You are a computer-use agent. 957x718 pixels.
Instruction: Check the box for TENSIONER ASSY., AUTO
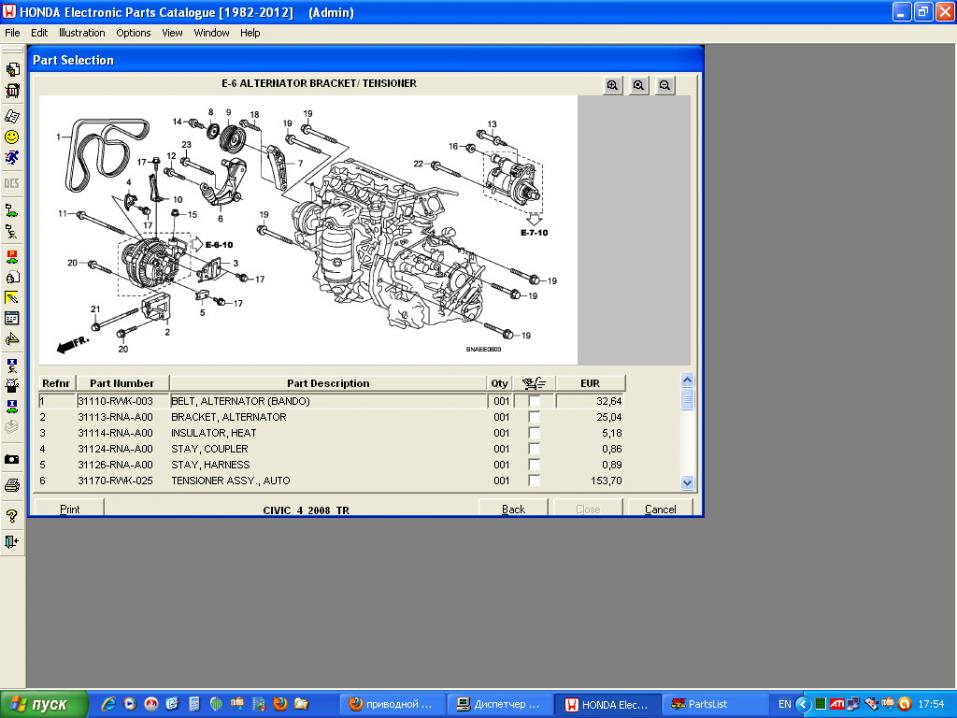tap(534, 481)
